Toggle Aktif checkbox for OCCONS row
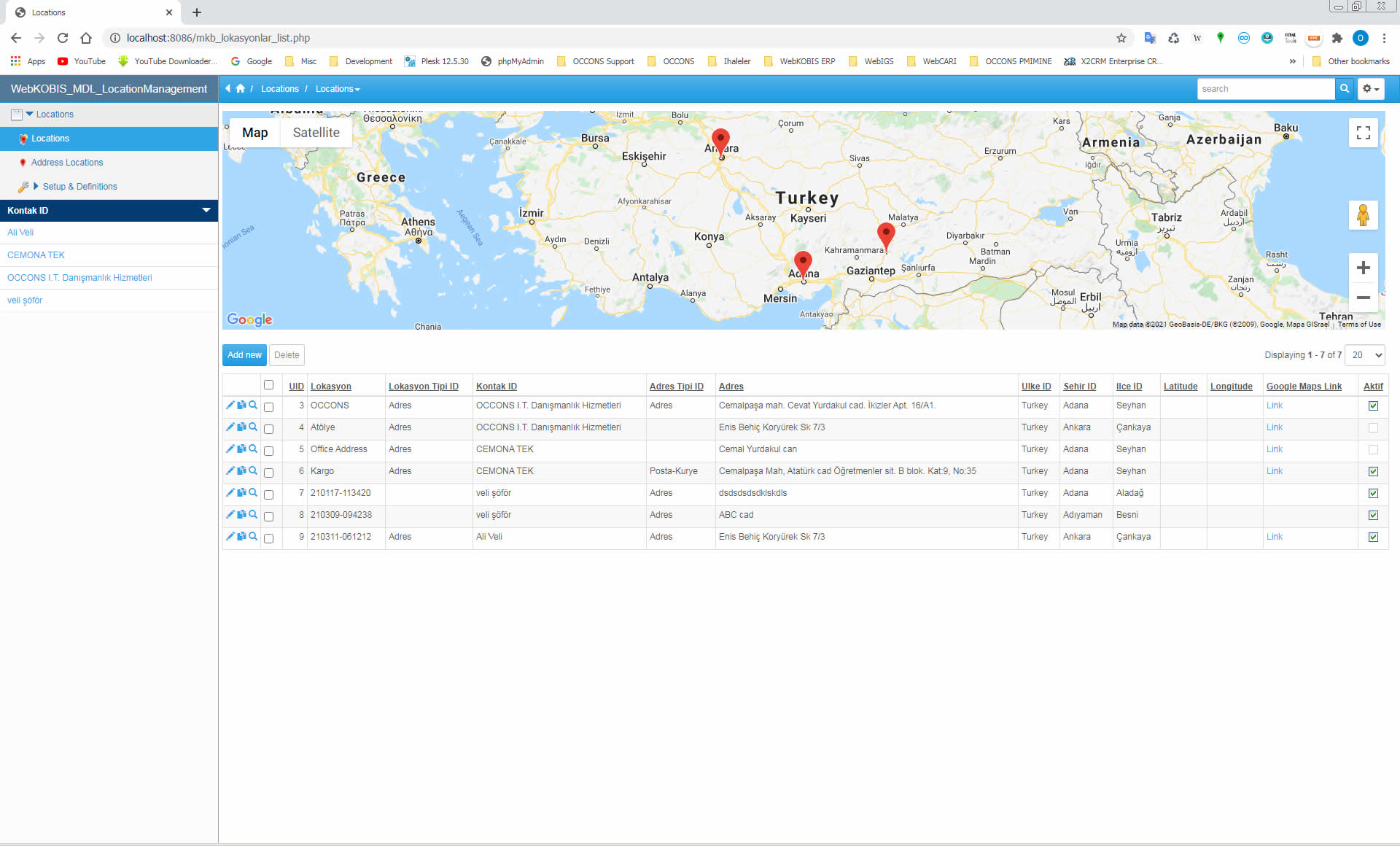The height and width of the screenshot is (846, 1400). point(1373,405)
